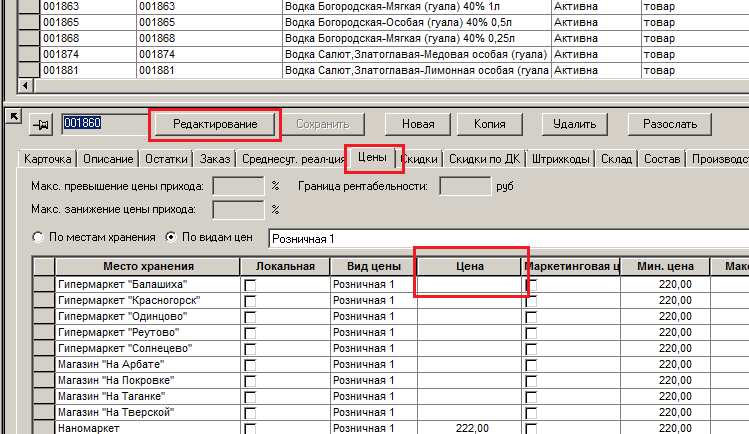
Task: Open the Скидки по ДК tab
Action: coord(484,159)
